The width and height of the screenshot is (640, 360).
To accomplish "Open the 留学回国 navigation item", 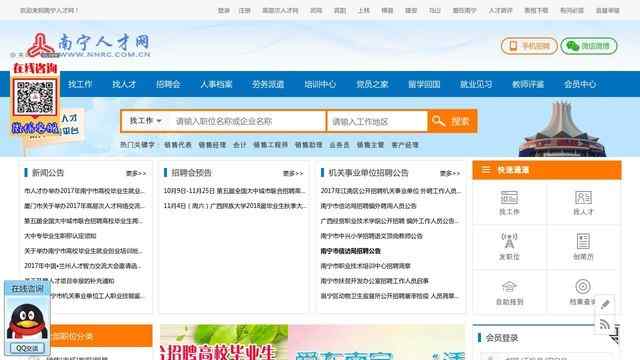I will [424, 84].
